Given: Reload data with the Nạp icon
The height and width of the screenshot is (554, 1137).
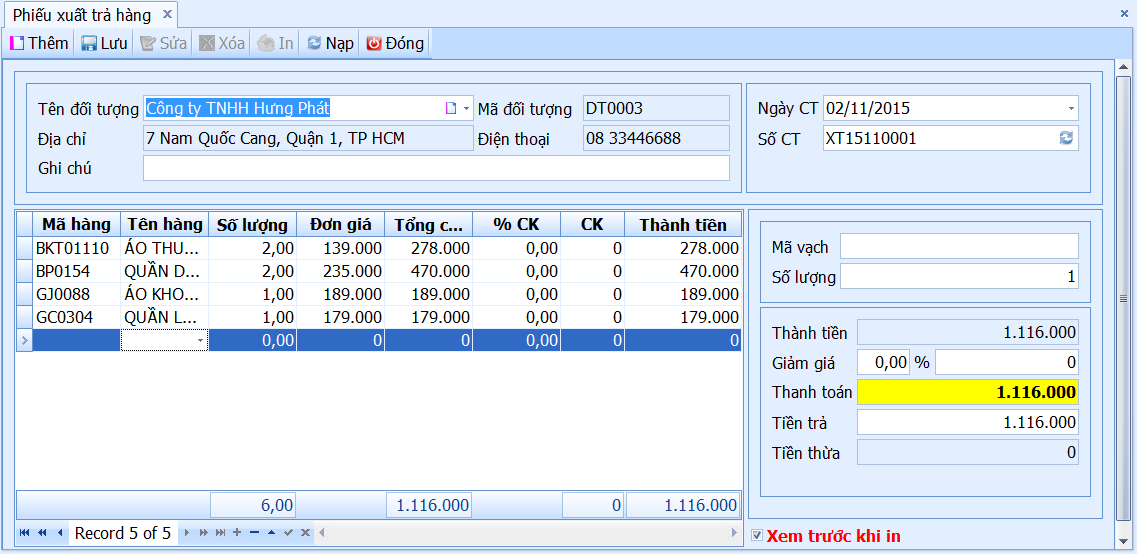Looking at the screenshot, I should tap(314, 44).
